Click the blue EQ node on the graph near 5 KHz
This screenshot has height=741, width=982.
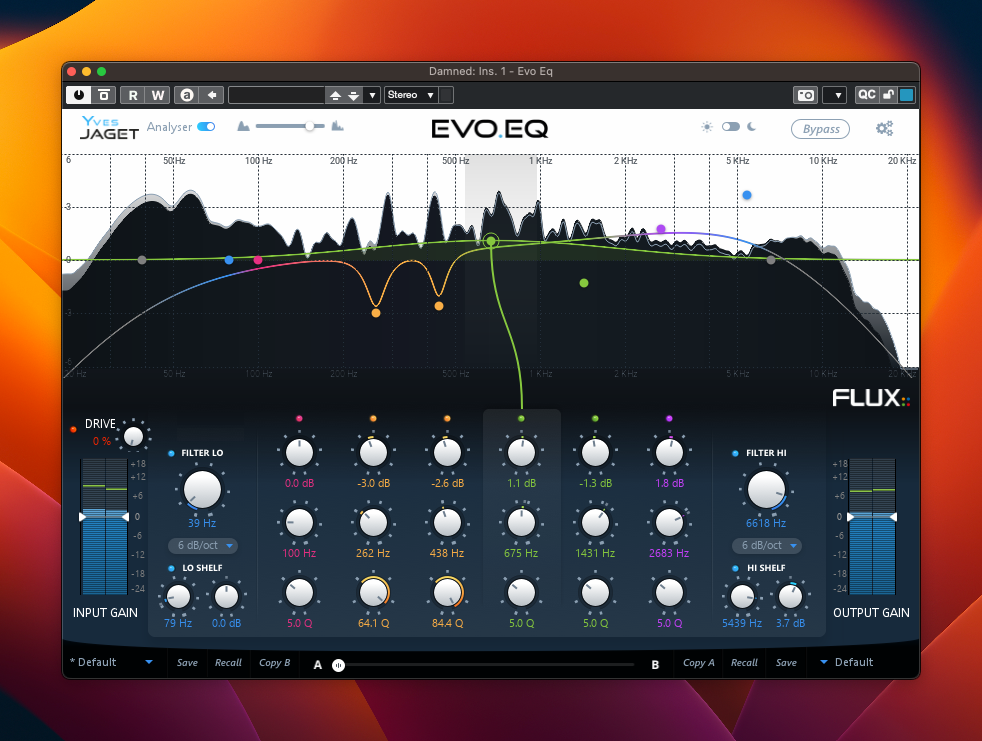pos(747,195)
